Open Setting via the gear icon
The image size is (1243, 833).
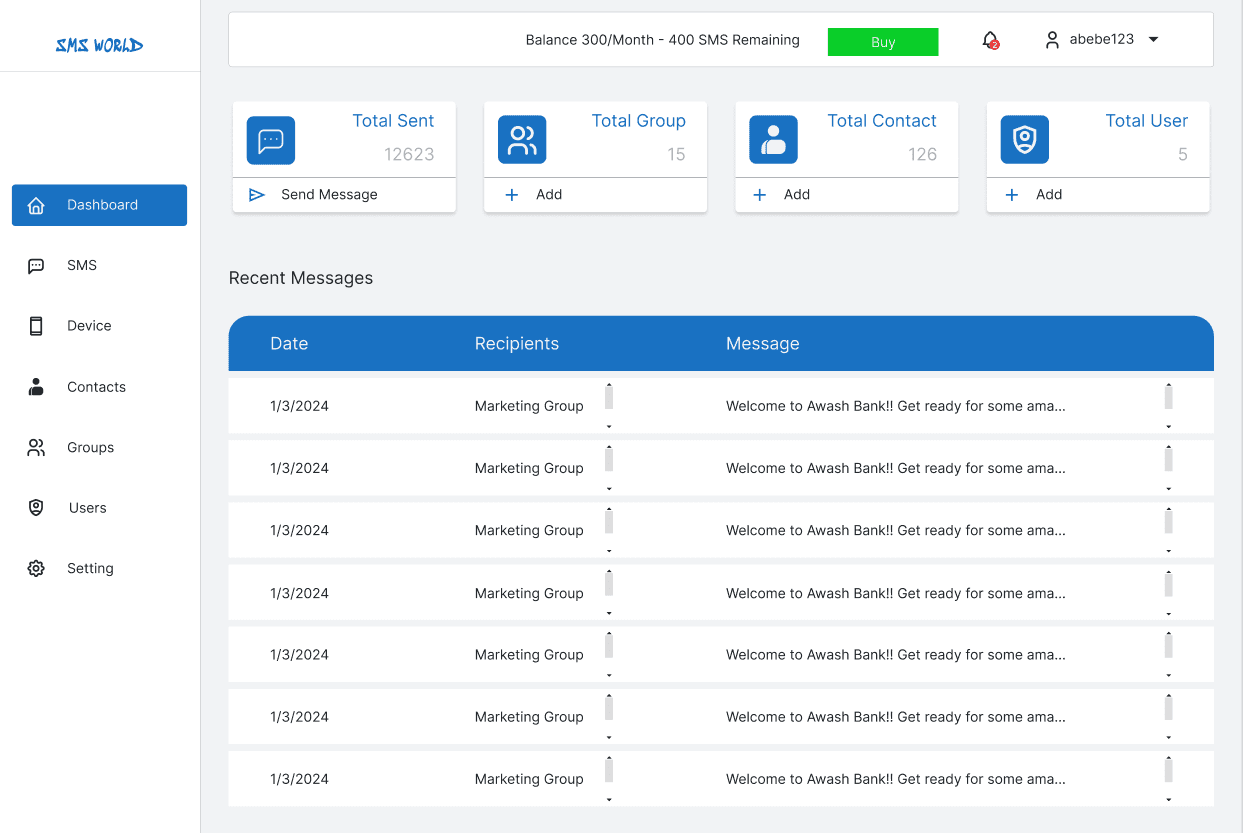(36, 568)
